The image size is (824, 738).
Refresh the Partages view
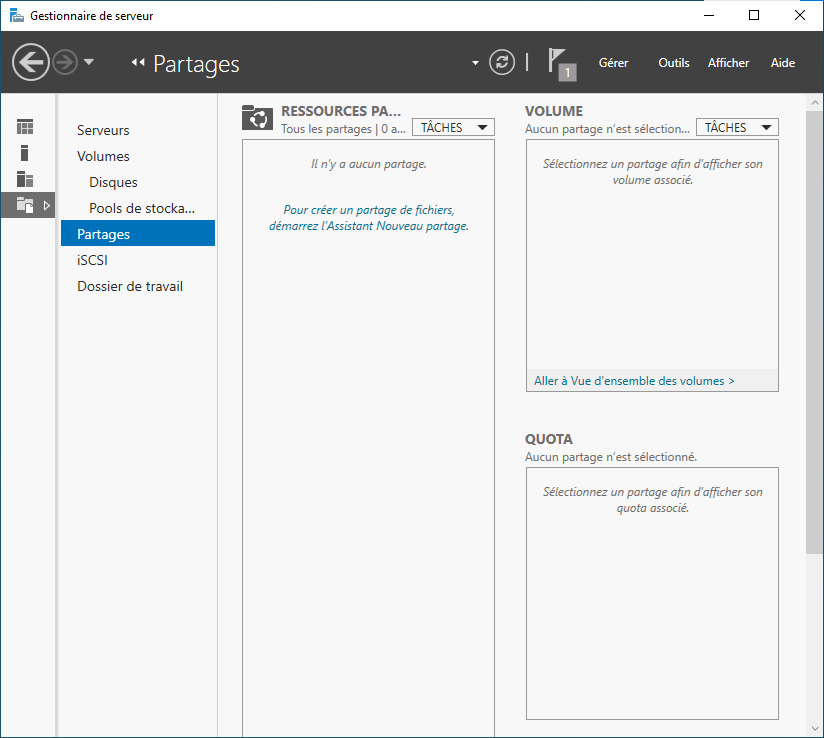501,63
